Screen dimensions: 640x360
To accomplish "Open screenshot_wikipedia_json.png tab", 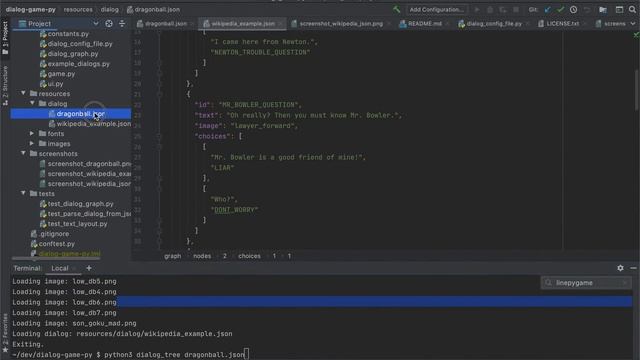I will 341,24.
